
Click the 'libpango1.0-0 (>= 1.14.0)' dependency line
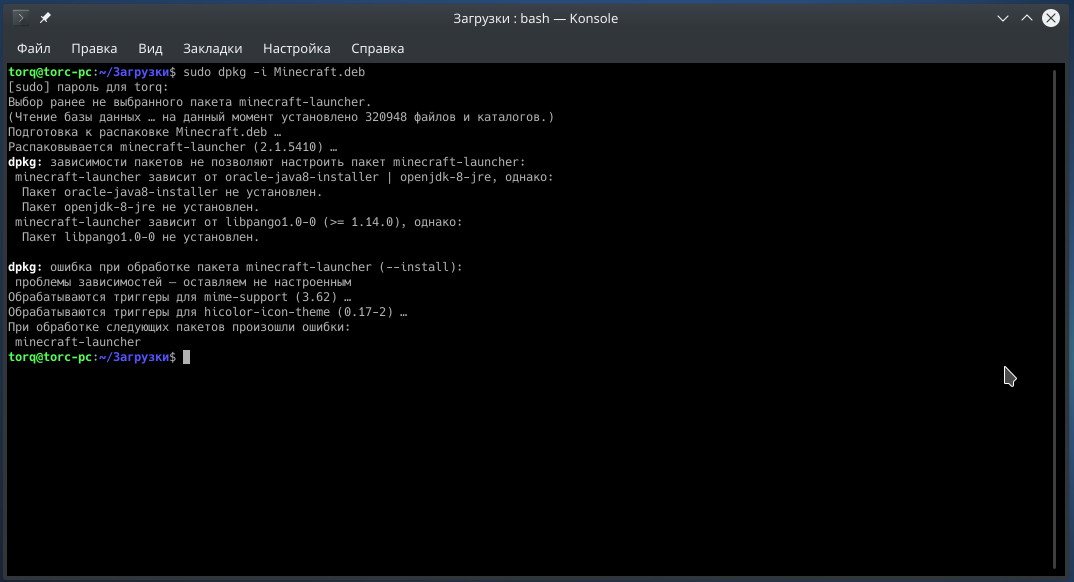click(x=238, y=223)
